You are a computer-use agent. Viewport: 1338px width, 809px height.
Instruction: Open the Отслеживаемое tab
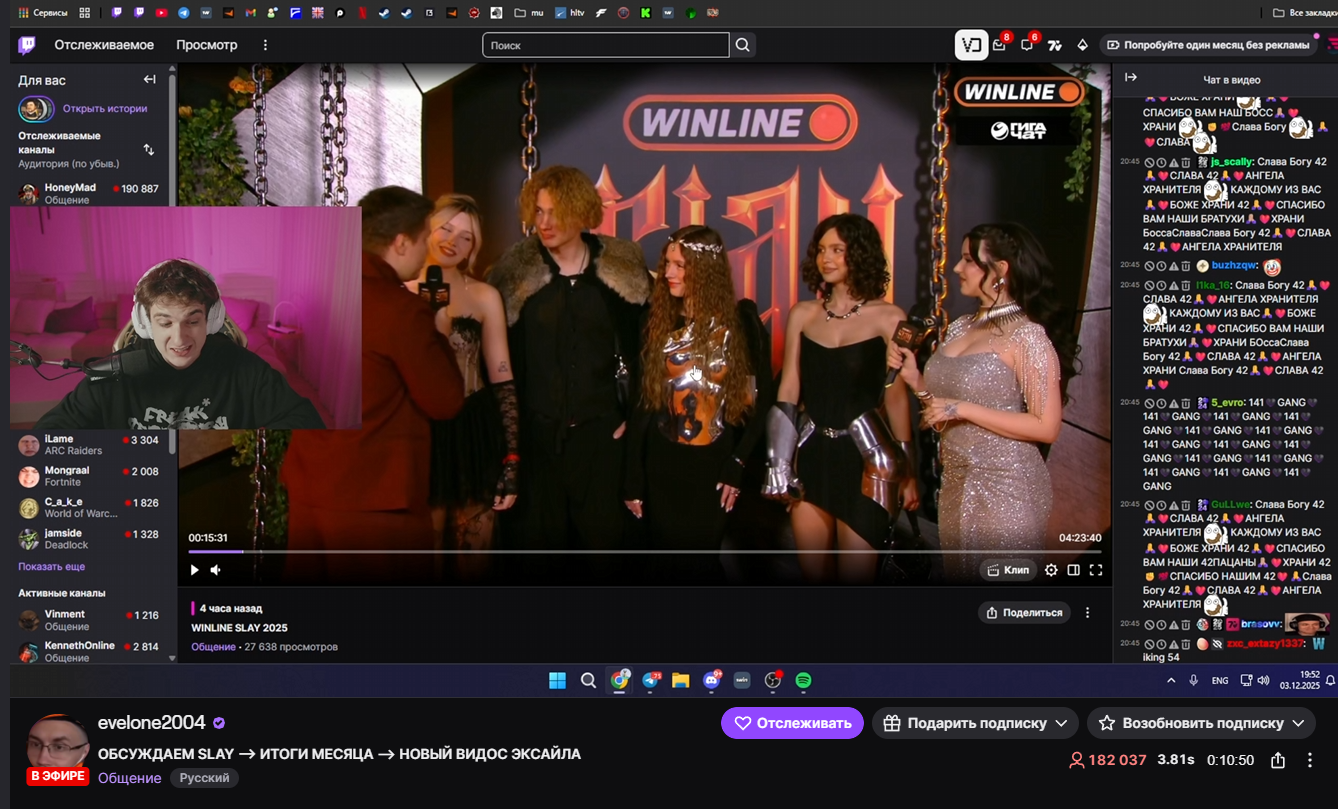(104, 45)
